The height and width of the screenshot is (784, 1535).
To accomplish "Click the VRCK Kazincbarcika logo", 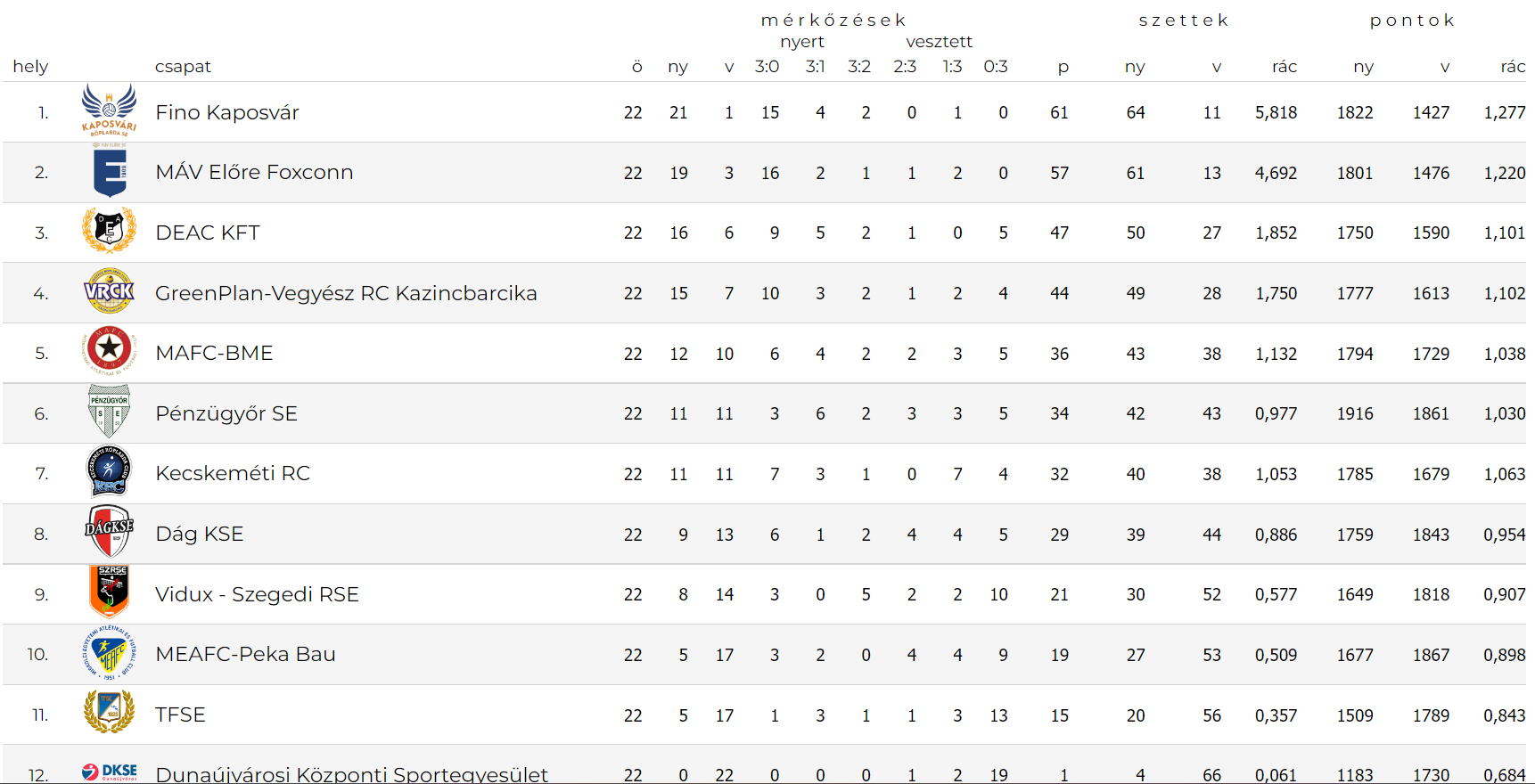I will [x=109, y=291].
